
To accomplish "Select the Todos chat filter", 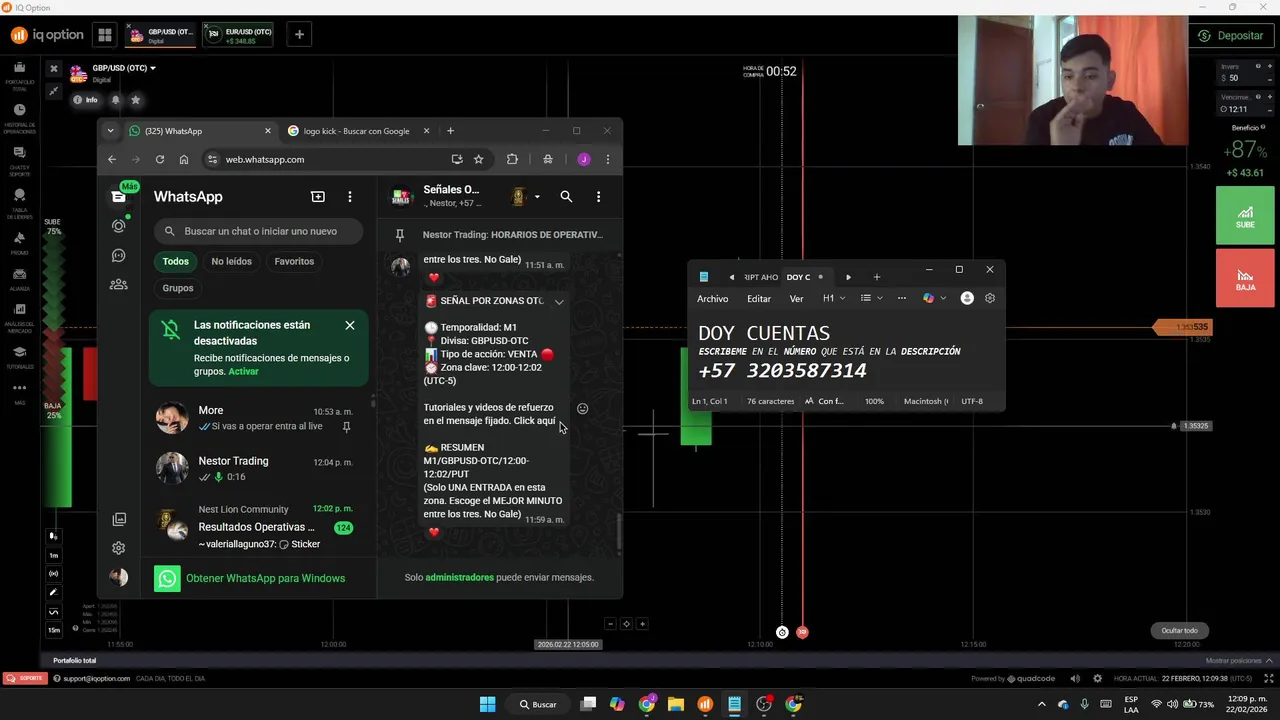I will pos(176,261).
